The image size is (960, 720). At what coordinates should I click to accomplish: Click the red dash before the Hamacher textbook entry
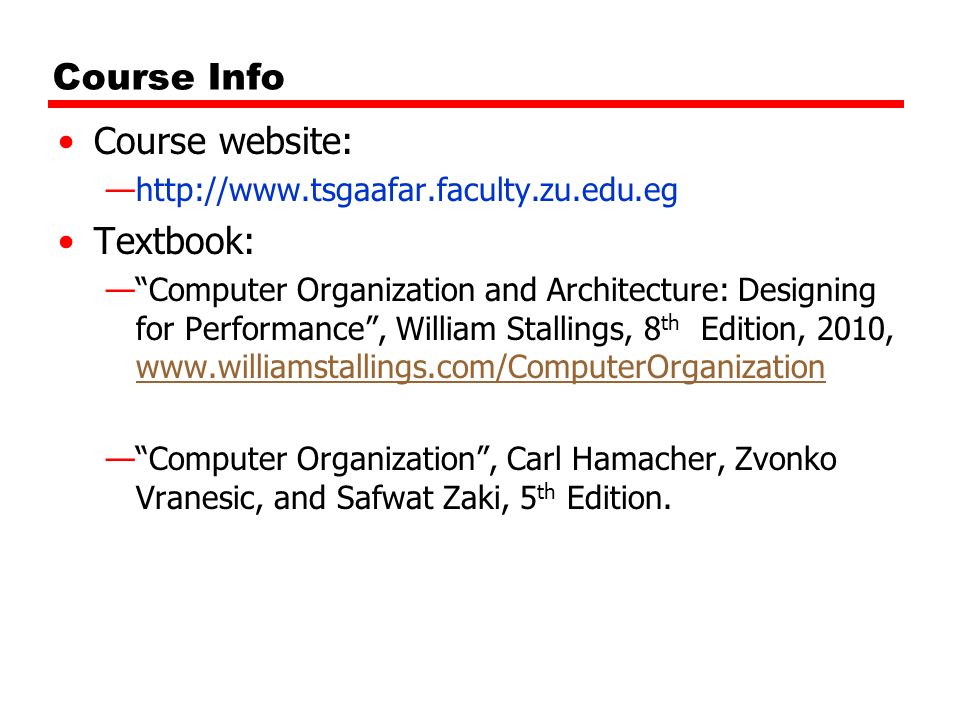[120, 459]
